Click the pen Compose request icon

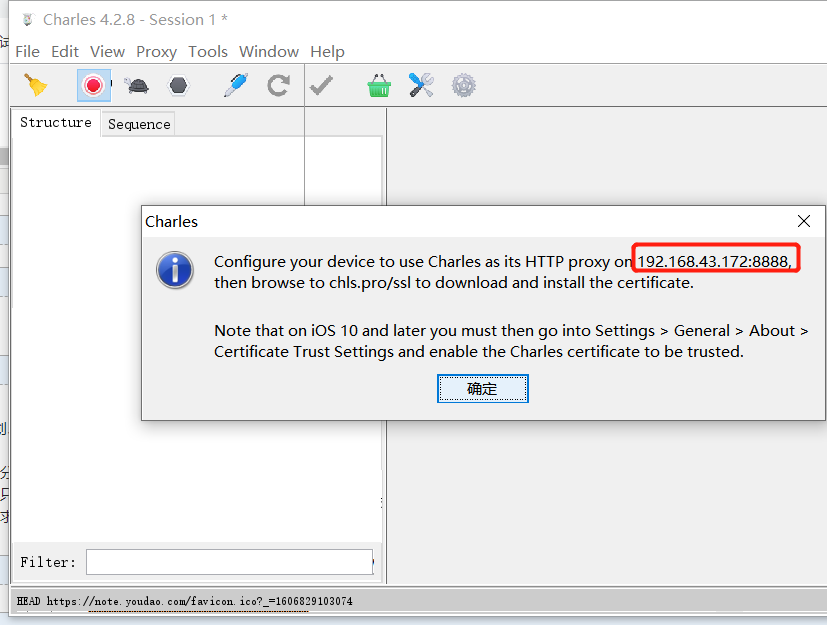coord(236,85)
